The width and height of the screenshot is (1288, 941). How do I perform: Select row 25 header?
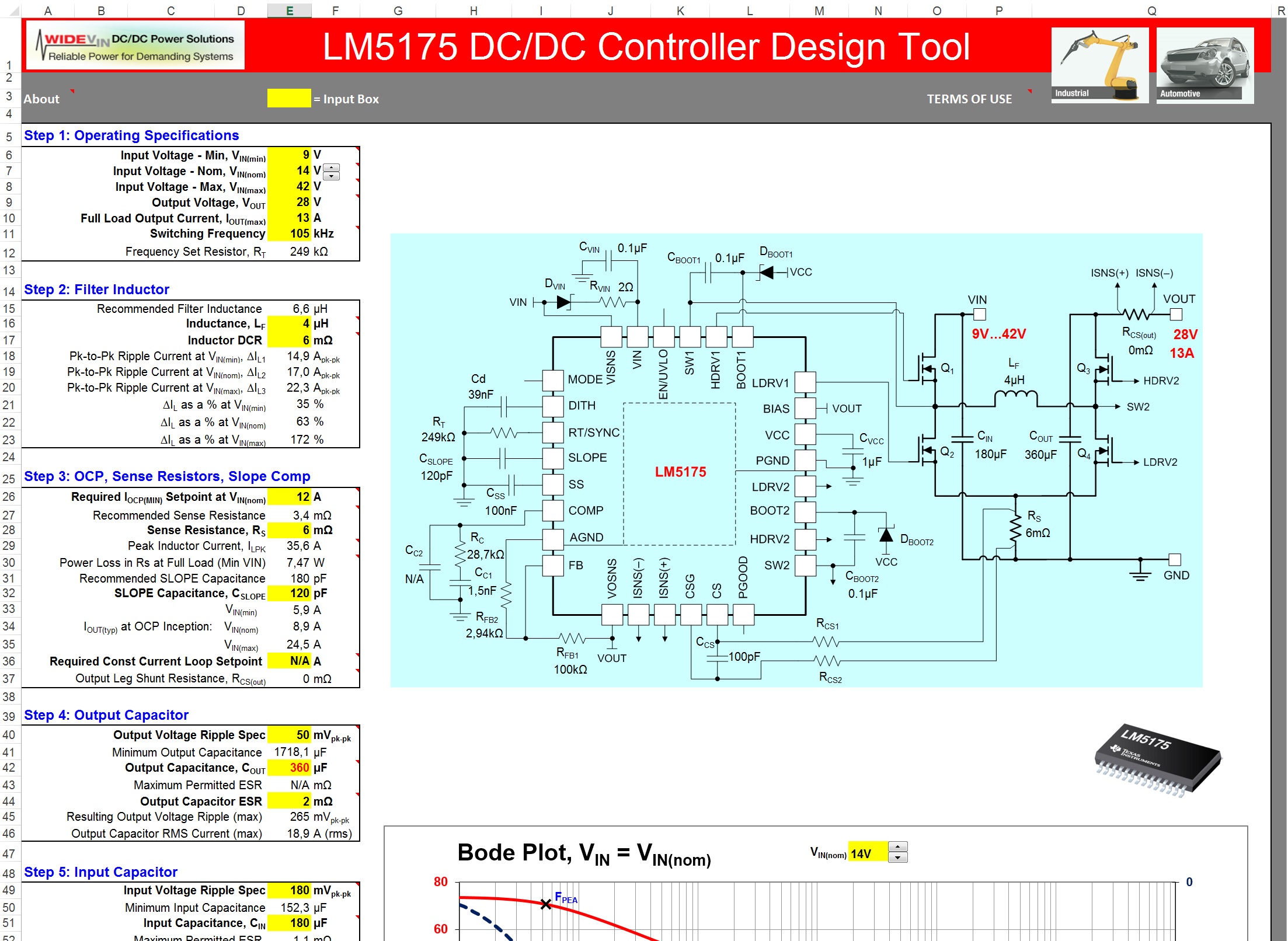(9, 479)
